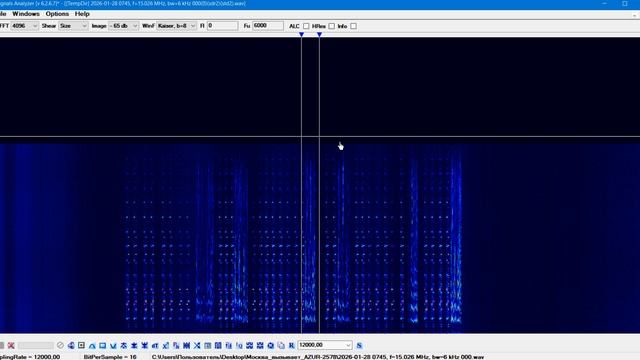Select the right blue triangle cursor marker
Screen dimensions: 640x360
[319, 35]
